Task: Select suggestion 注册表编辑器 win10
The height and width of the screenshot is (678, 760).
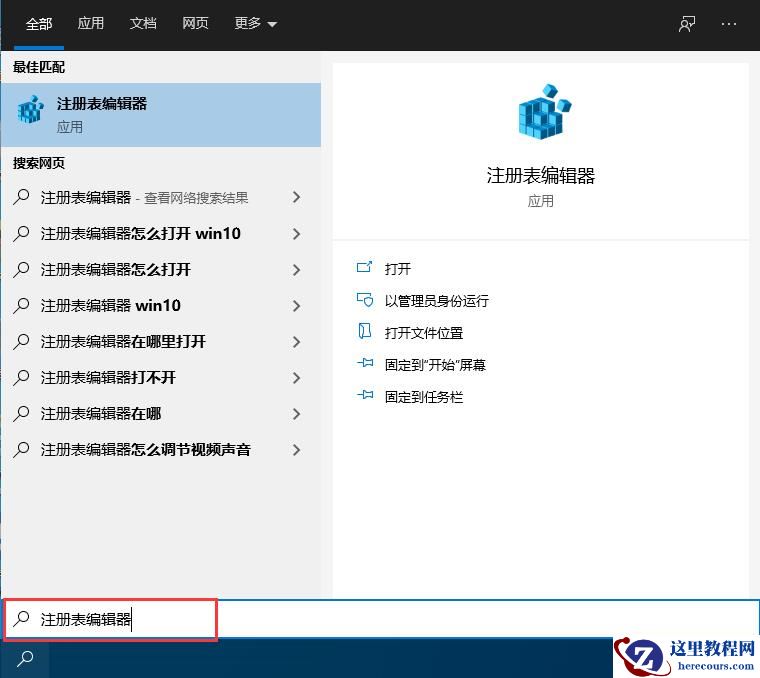Action: point(160,305)
